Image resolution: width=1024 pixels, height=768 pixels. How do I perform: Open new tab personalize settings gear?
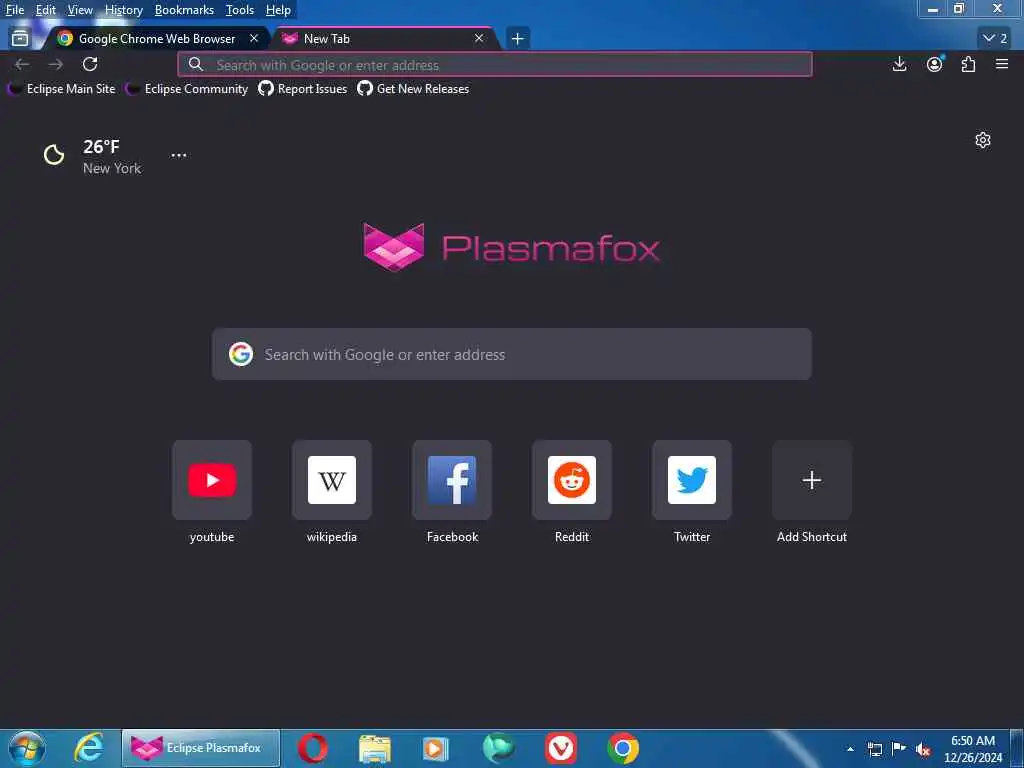[x=982, y=140]
